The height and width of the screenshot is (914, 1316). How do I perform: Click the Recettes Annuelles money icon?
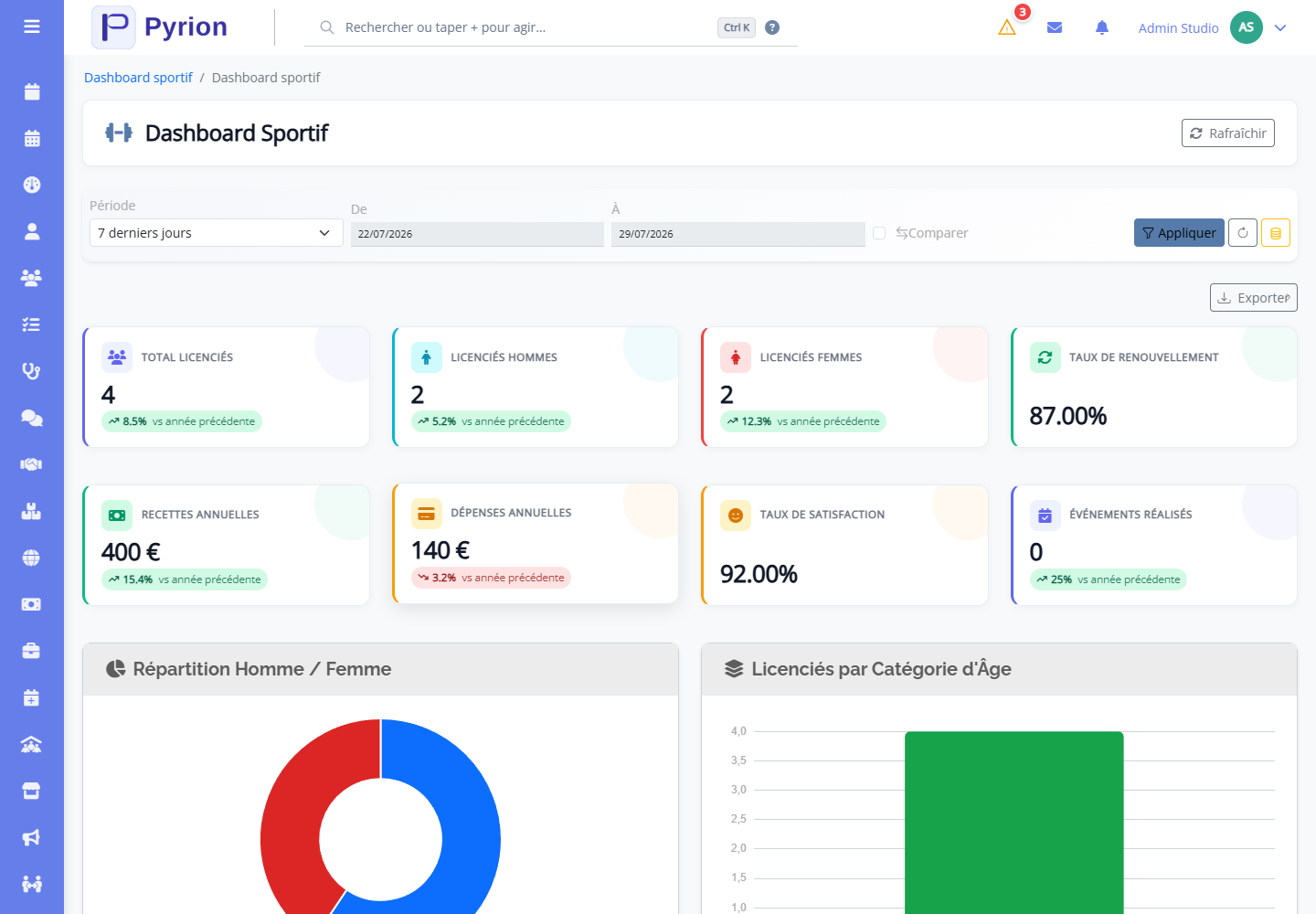coord(117,515)
